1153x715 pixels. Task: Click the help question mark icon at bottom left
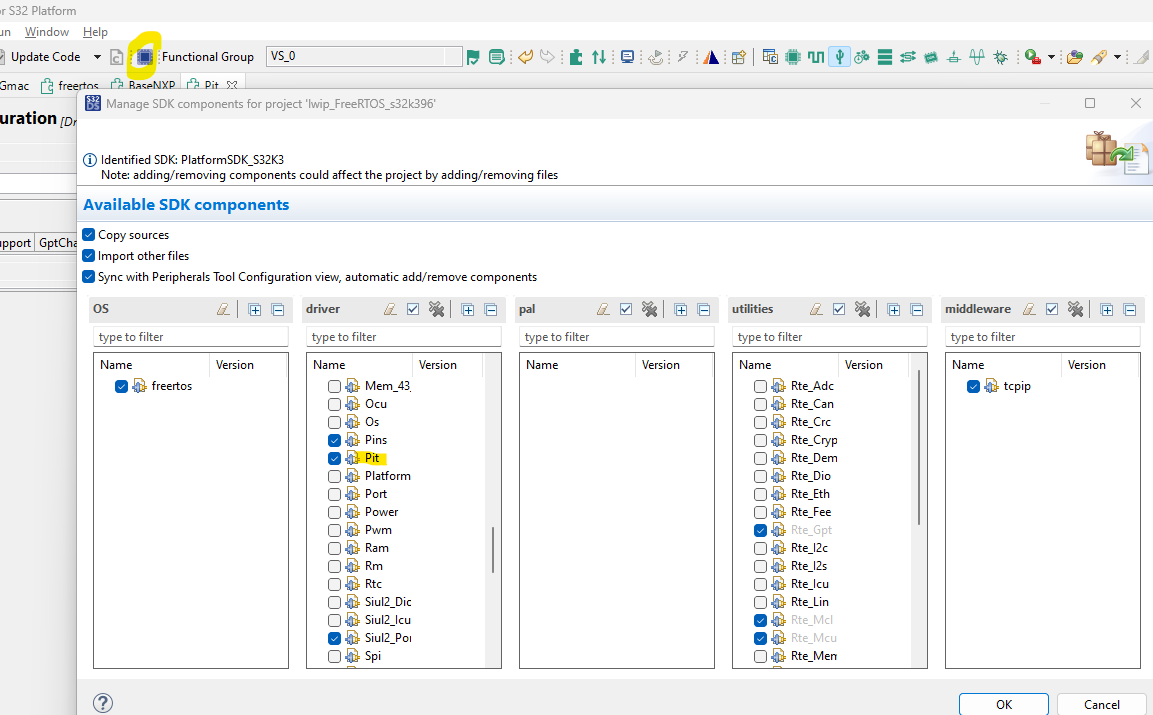102,703
